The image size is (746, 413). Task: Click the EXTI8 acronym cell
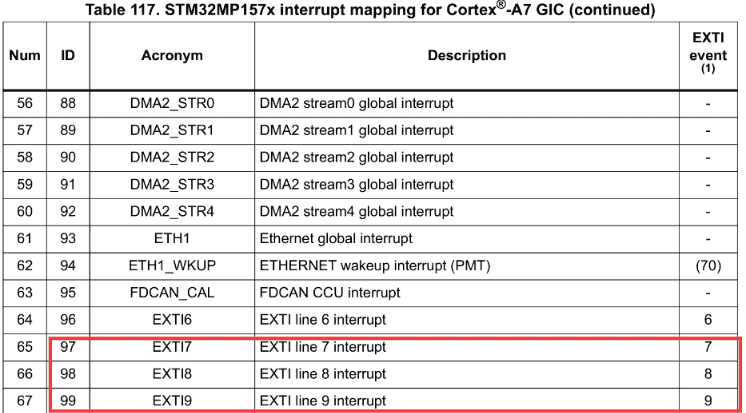pyautogui.click(x=172, y=374)
